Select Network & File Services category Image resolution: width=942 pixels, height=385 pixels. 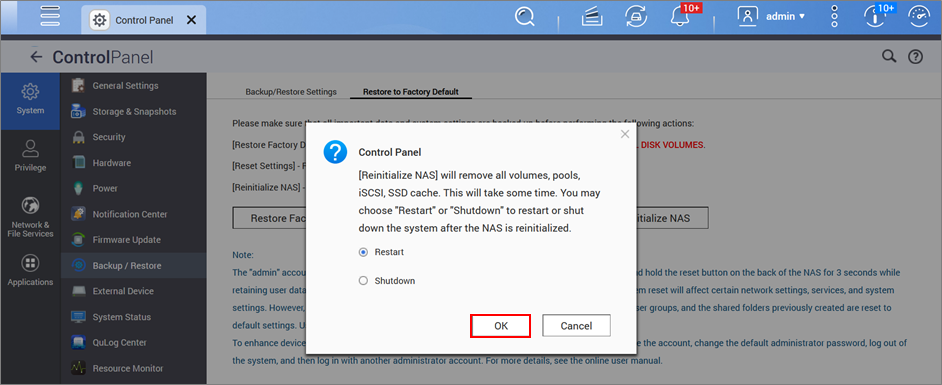click(x=30, y=216)
